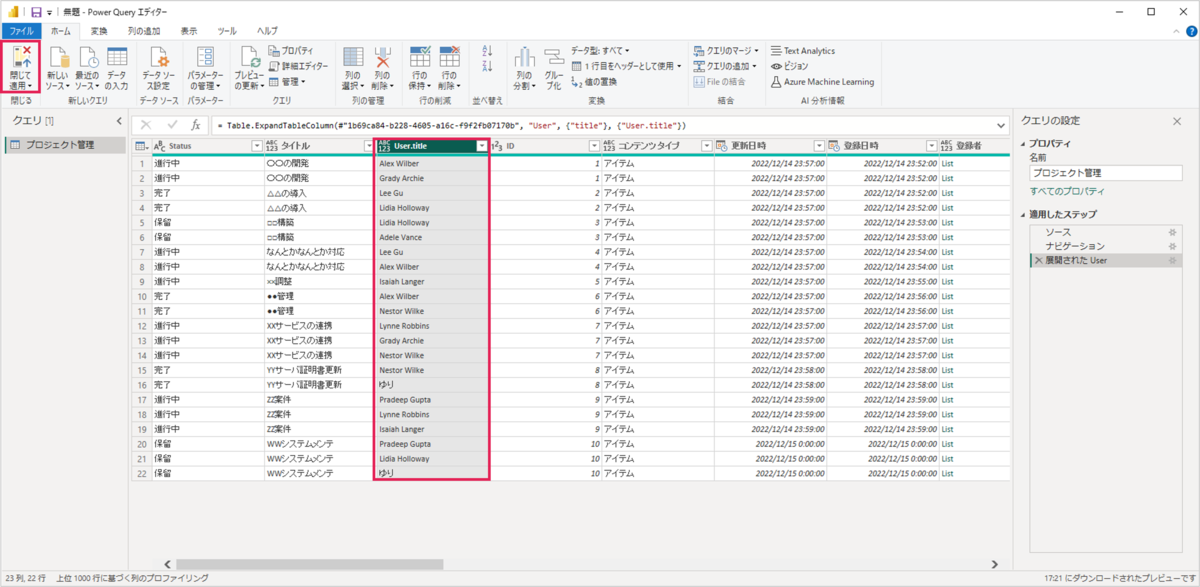Select the ナビゲーション applied step
This screenshot has width=1200, height=587.
pos(1074,246)
